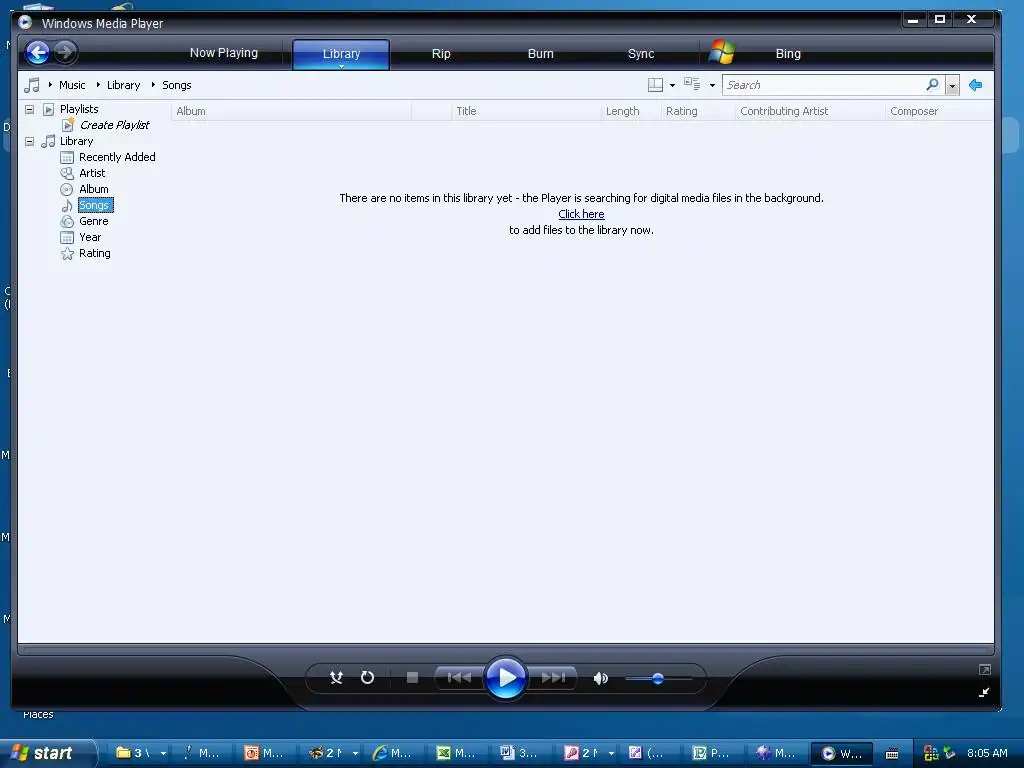Click the Windows logo beside Bing
This screenshot has width=1024, height=768.
coord(722,52)
